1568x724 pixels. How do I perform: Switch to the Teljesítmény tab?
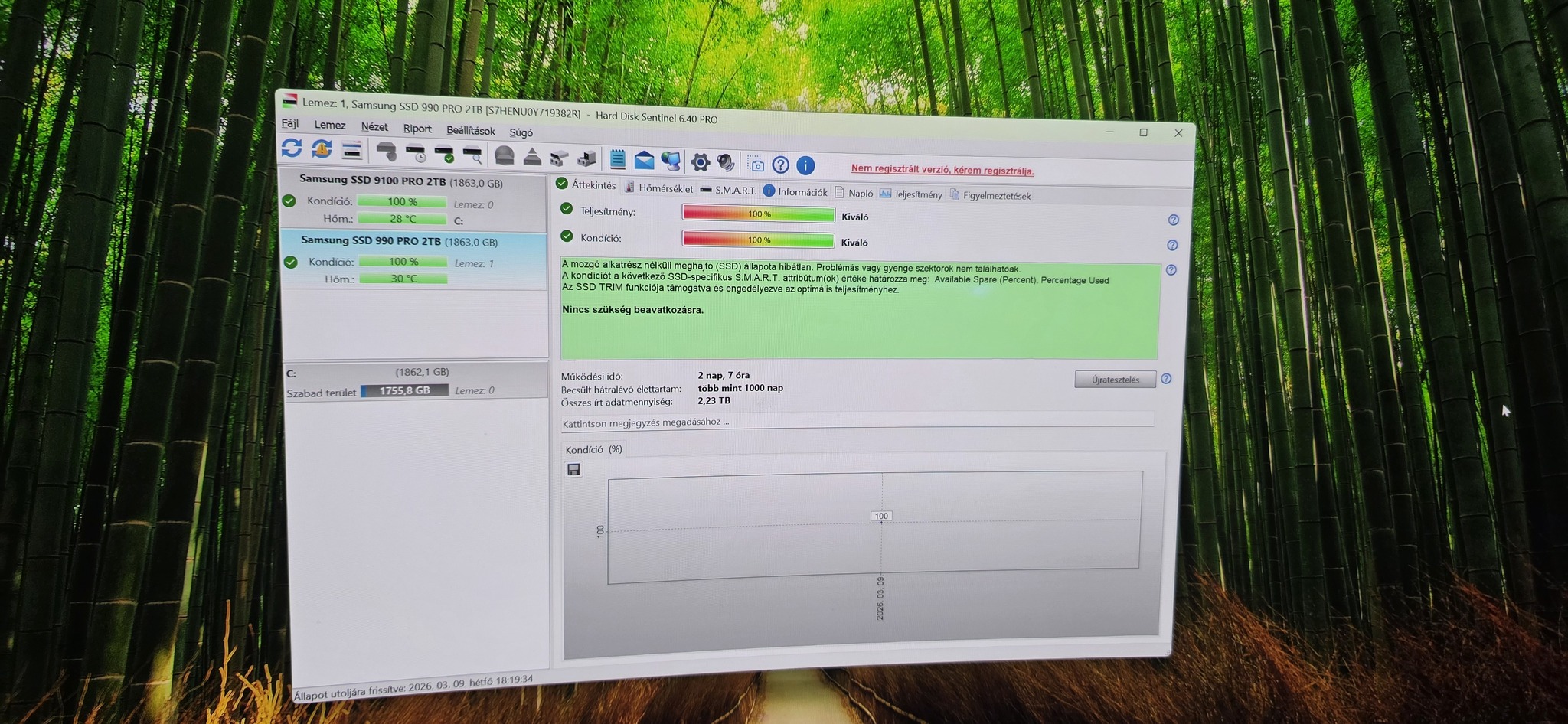coord(911,194)
